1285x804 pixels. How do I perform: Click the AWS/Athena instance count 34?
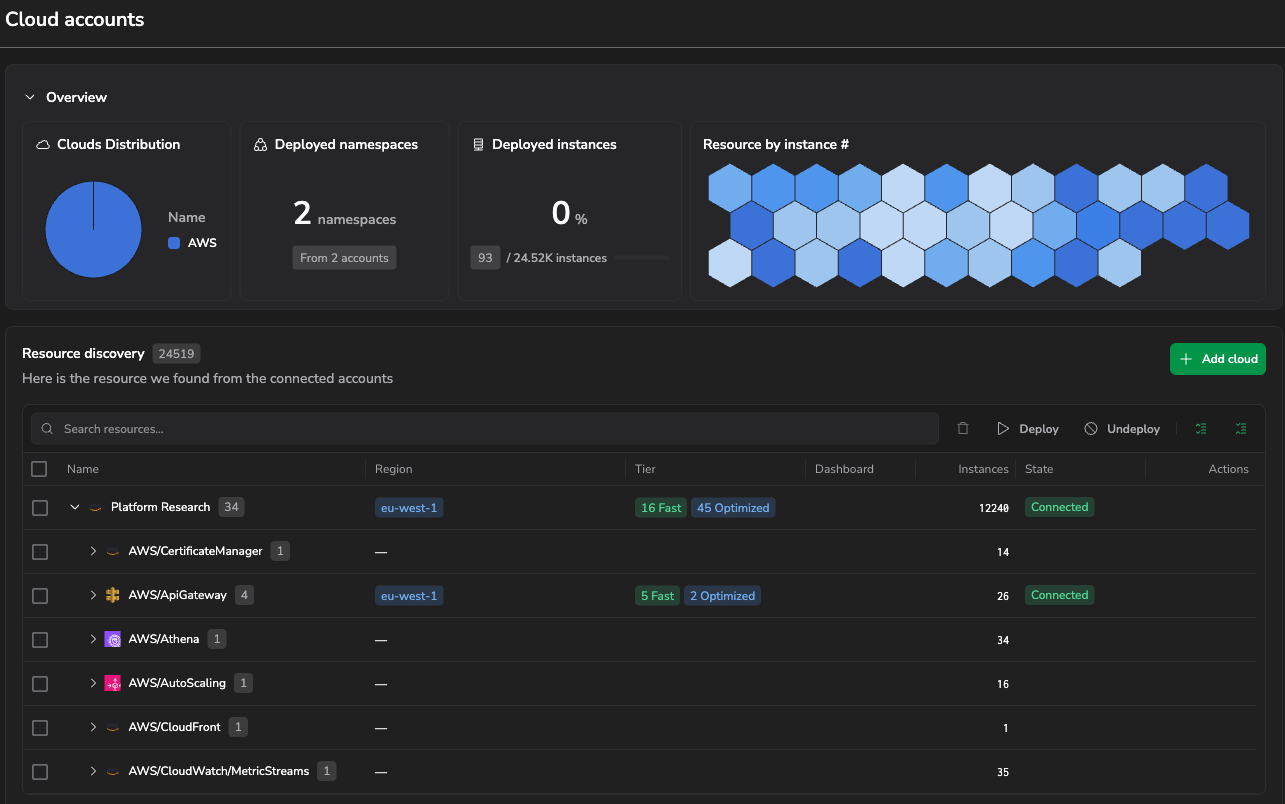[1003, 640]
